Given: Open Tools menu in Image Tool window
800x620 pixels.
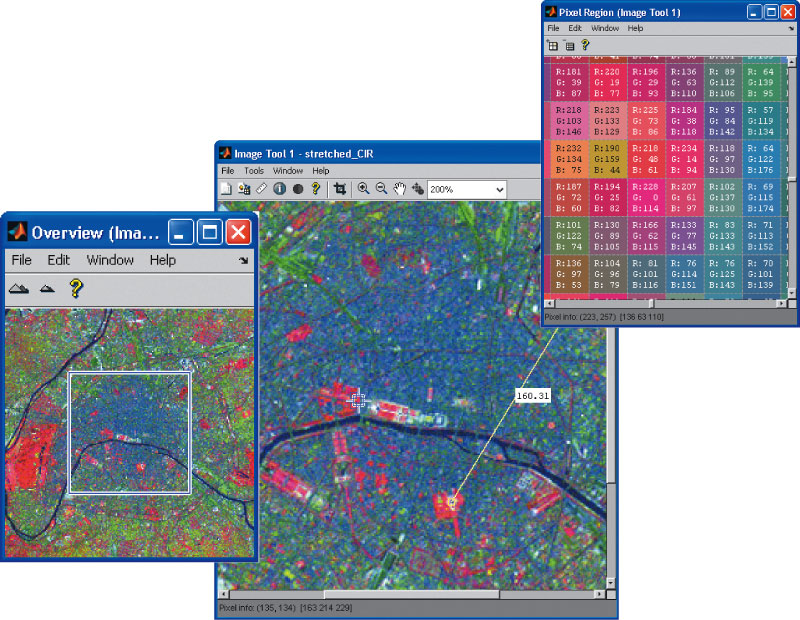Looking at the screenshot, I should click(x=254, y=170).
